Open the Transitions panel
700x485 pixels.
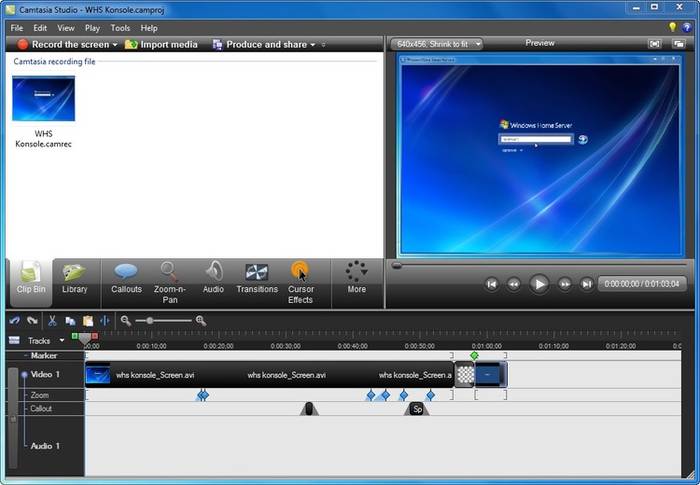tap(257, 278)
